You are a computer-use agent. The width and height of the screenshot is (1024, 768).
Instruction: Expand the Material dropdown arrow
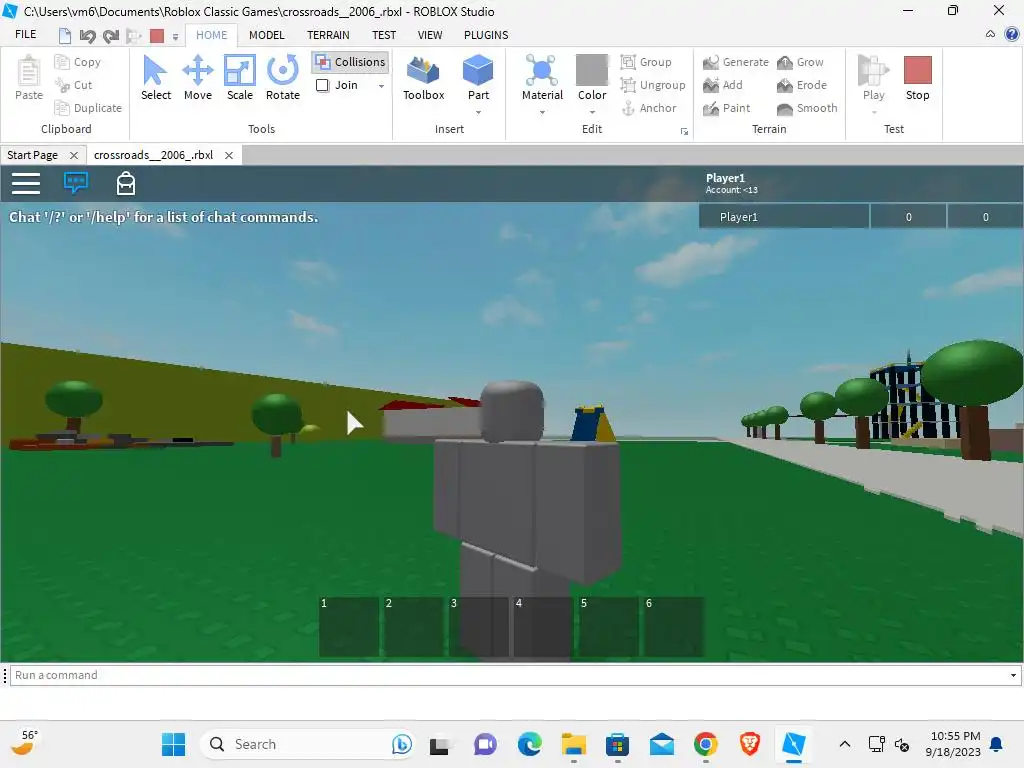coord(542,112)
